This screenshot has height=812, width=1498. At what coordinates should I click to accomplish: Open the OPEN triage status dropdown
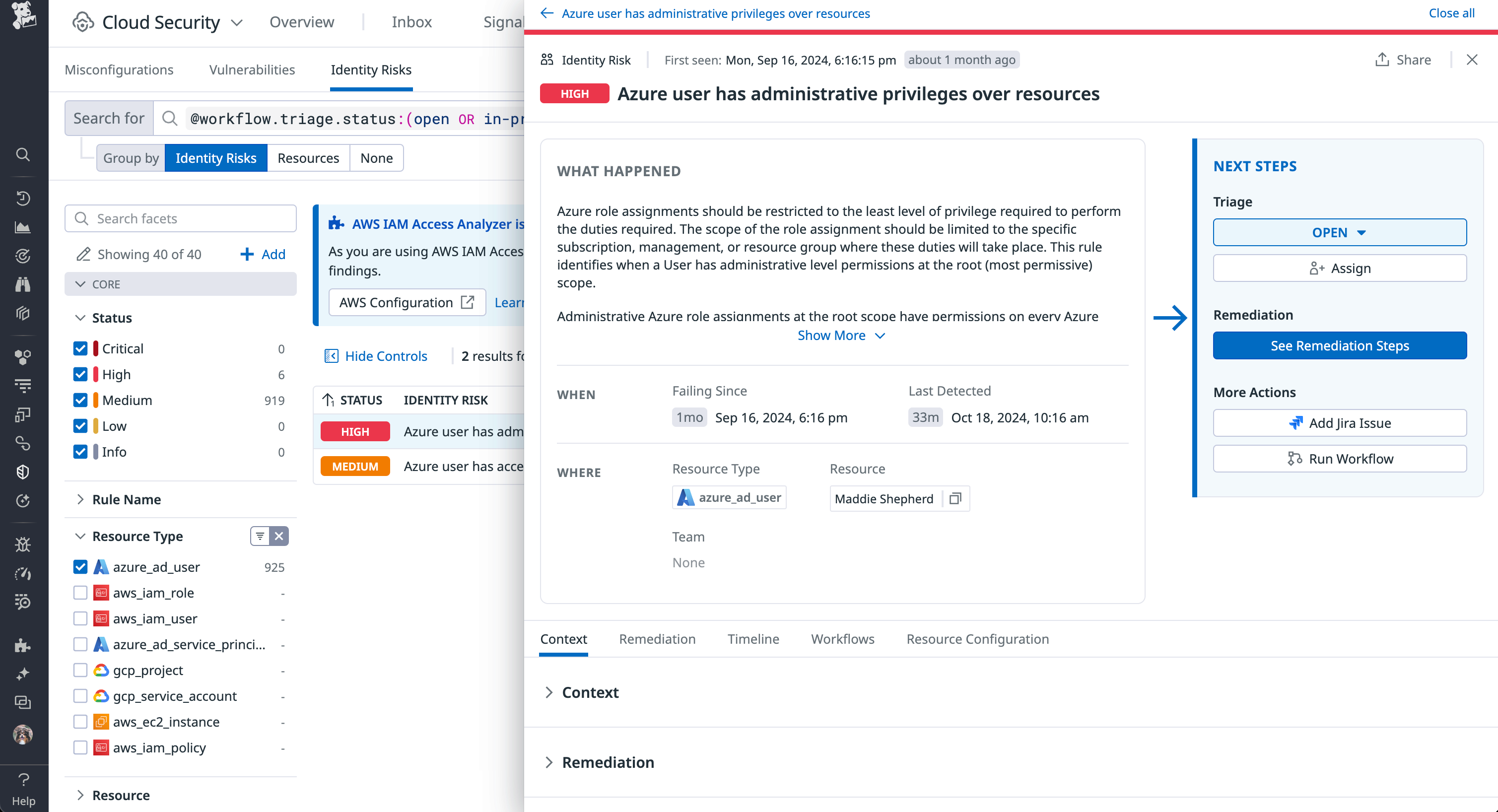(x=1339, y=232)
